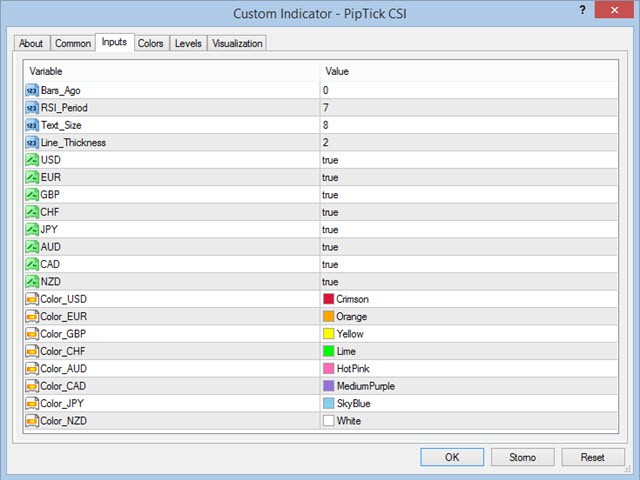Click the Storno cancel button
Screen dimensions: 640x480
click(522, 457)
